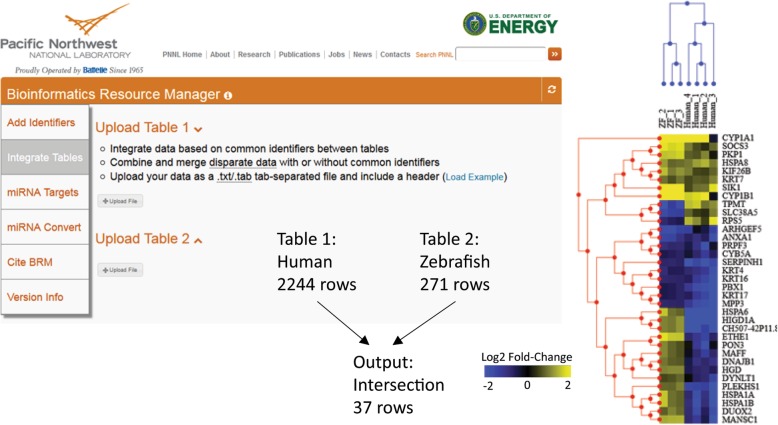Click the Pacific Northwest National Laboratory logo
The image size is (778, 425).
[72, 39]
